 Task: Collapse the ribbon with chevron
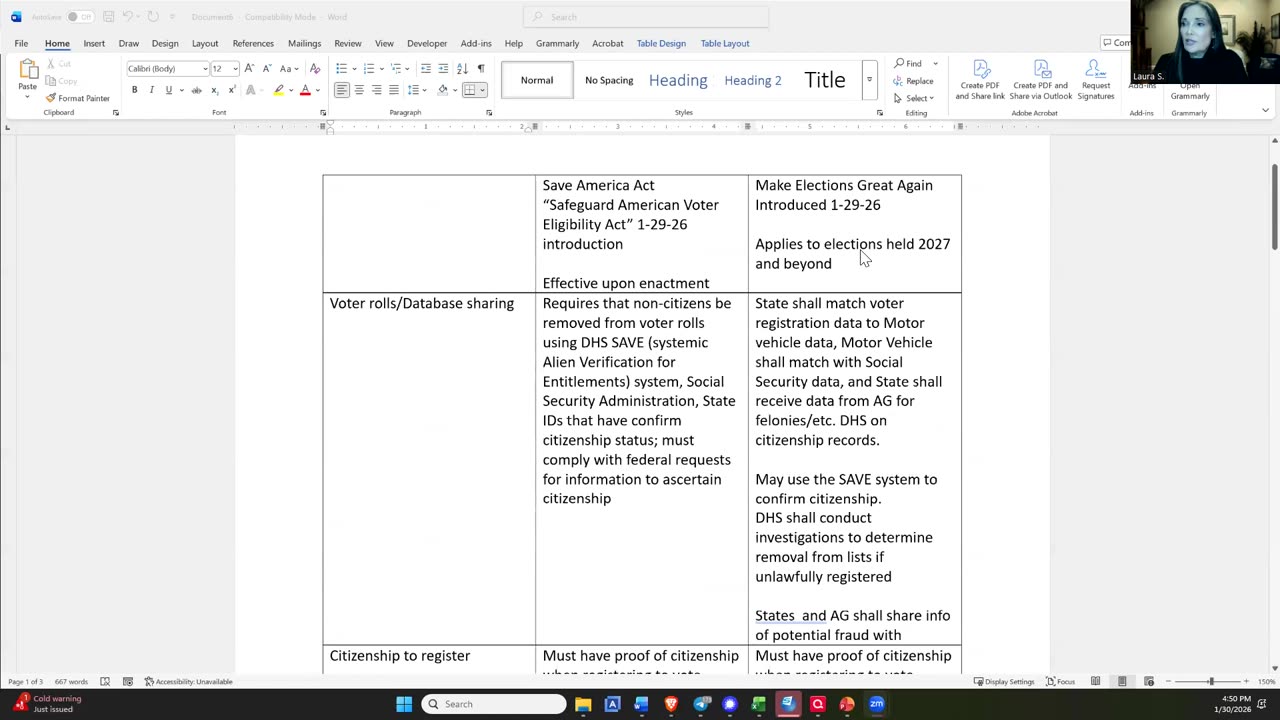[x=1265, y=111]
